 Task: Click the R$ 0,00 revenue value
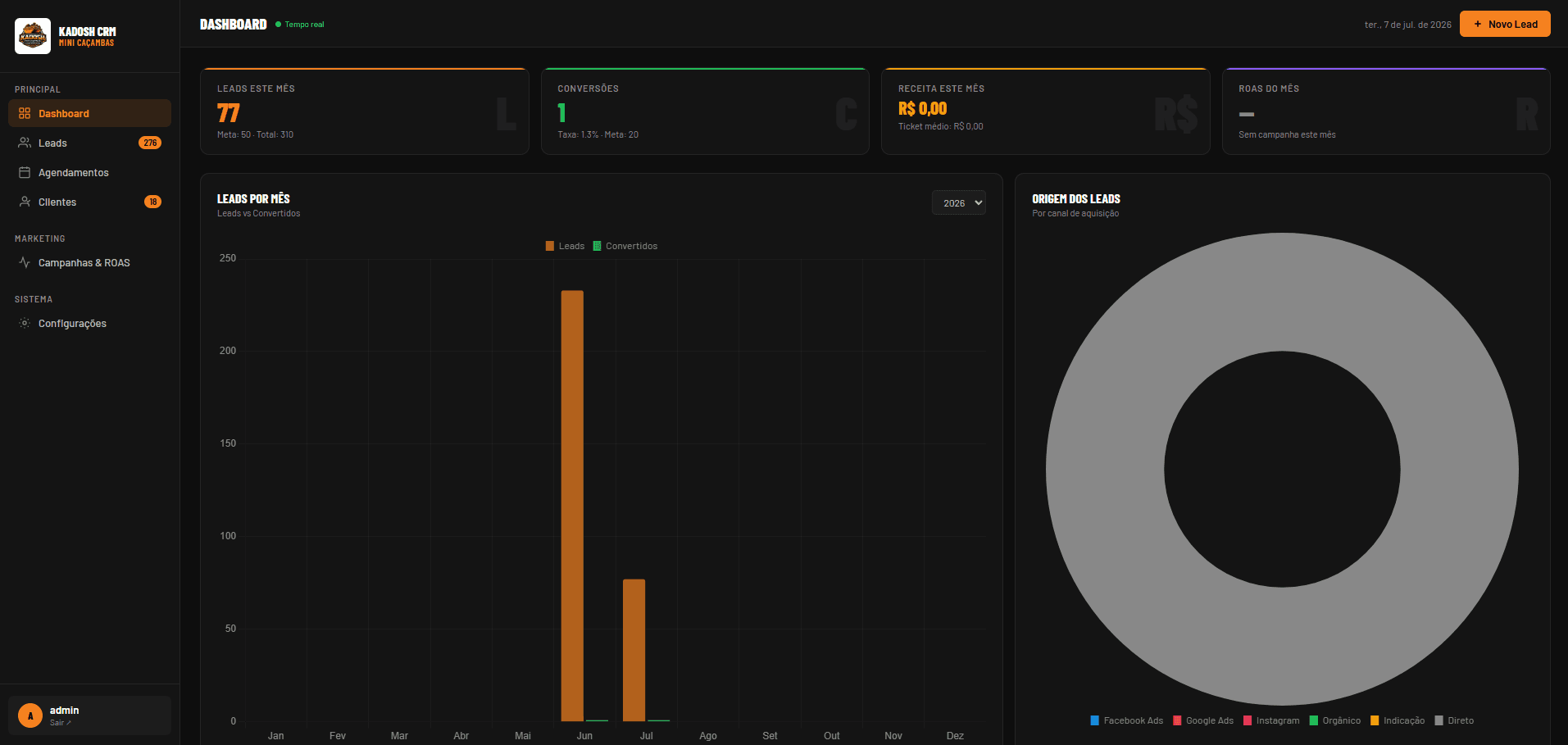coord(922,108)
